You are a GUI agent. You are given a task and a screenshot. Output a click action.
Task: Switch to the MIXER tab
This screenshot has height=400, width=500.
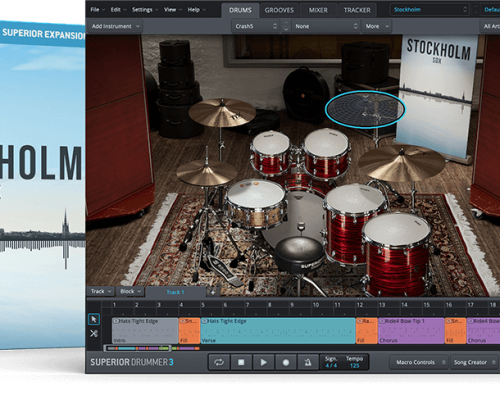point(318,10)
